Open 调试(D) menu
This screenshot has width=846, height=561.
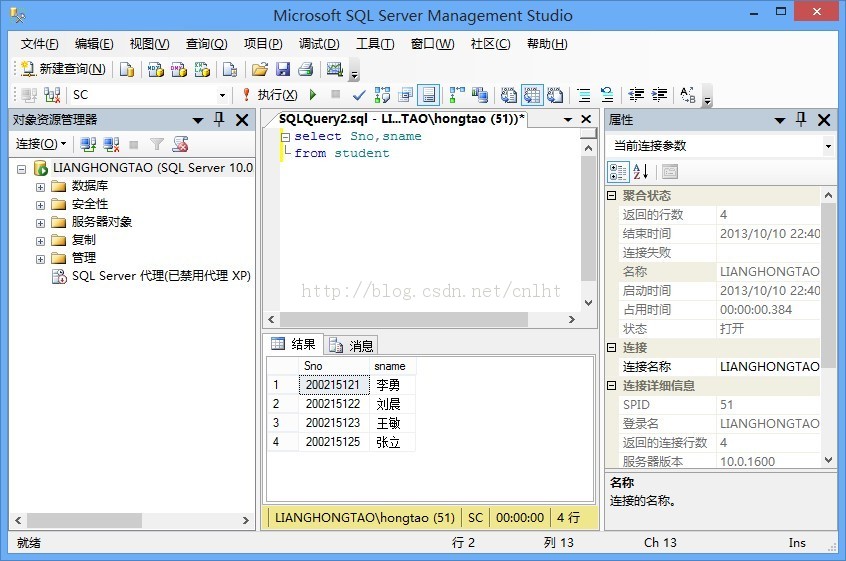coord(319,44)
